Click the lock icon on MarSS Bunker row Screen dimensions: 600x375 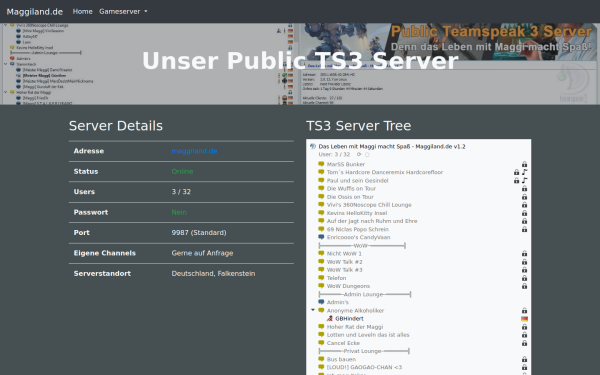(524, 164)
